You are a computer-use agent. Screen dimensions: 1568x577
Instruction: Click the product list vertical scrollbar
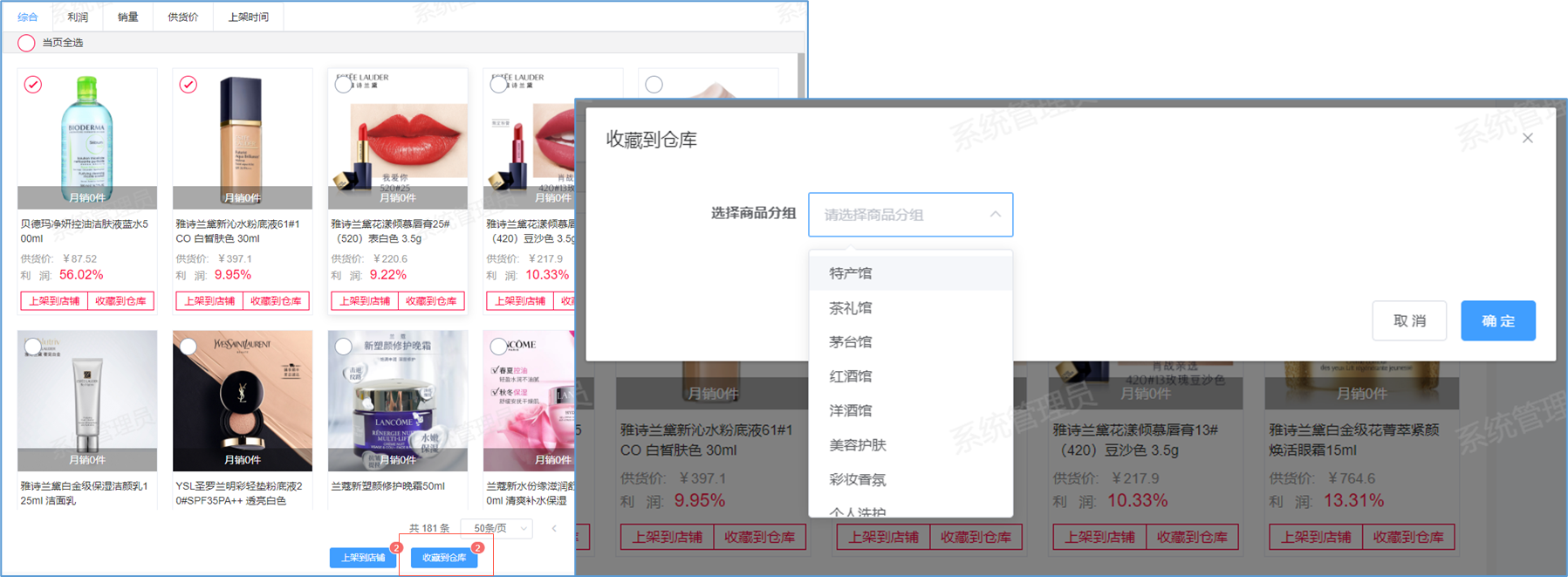[802, 75]
